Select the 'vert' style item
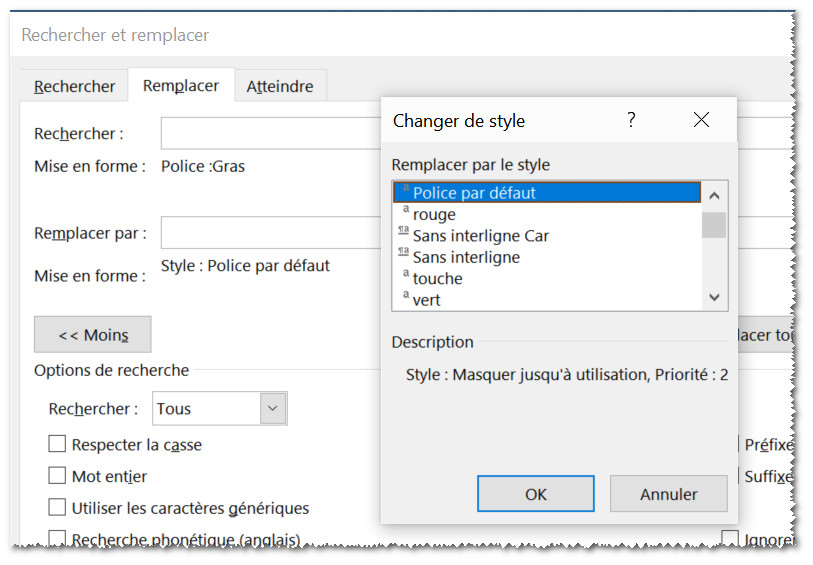The image size is (813, 565). pos(426,299)
